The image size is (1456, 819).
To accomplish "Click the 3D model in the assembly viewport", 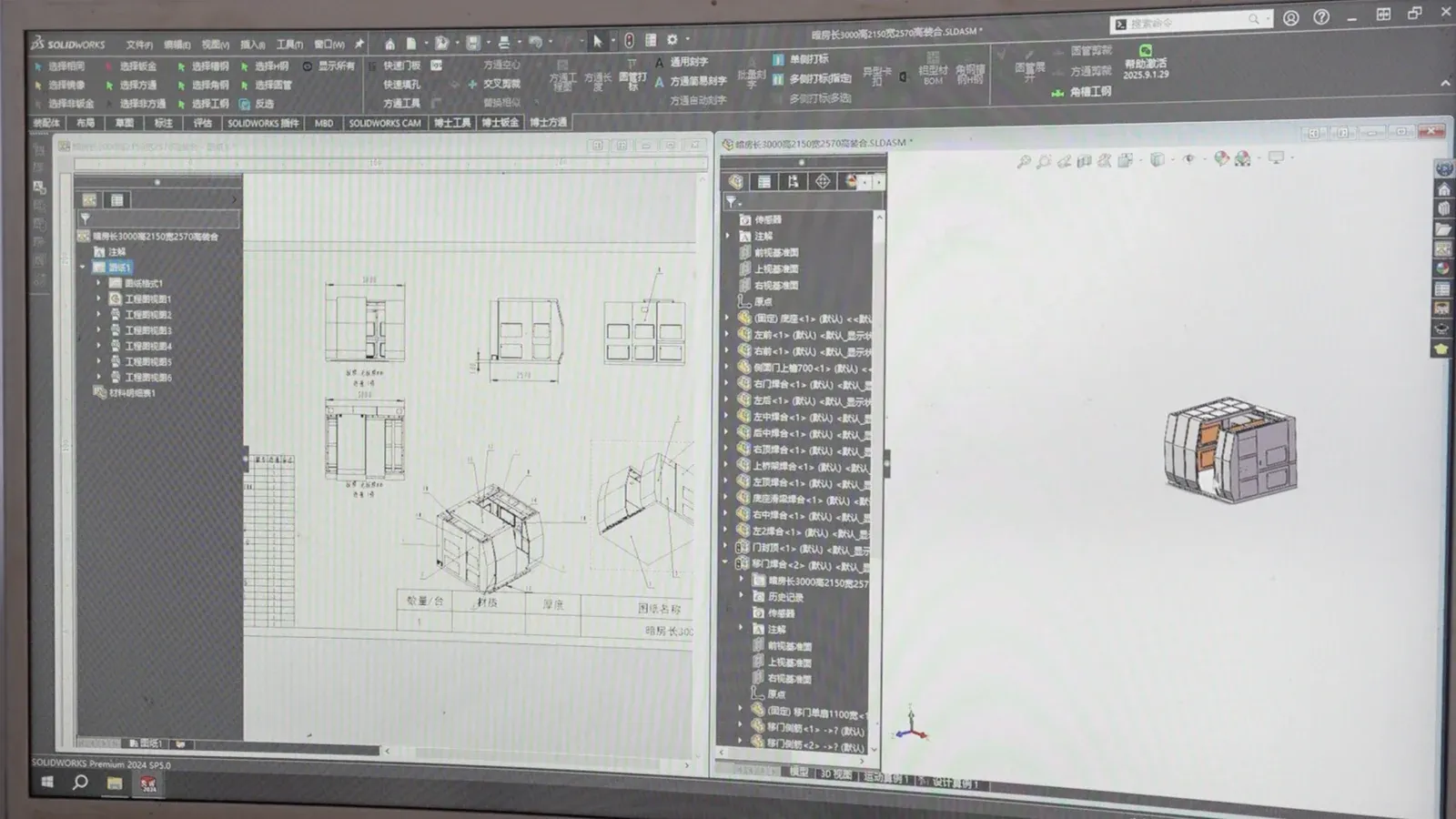I will pos(1230,450).
